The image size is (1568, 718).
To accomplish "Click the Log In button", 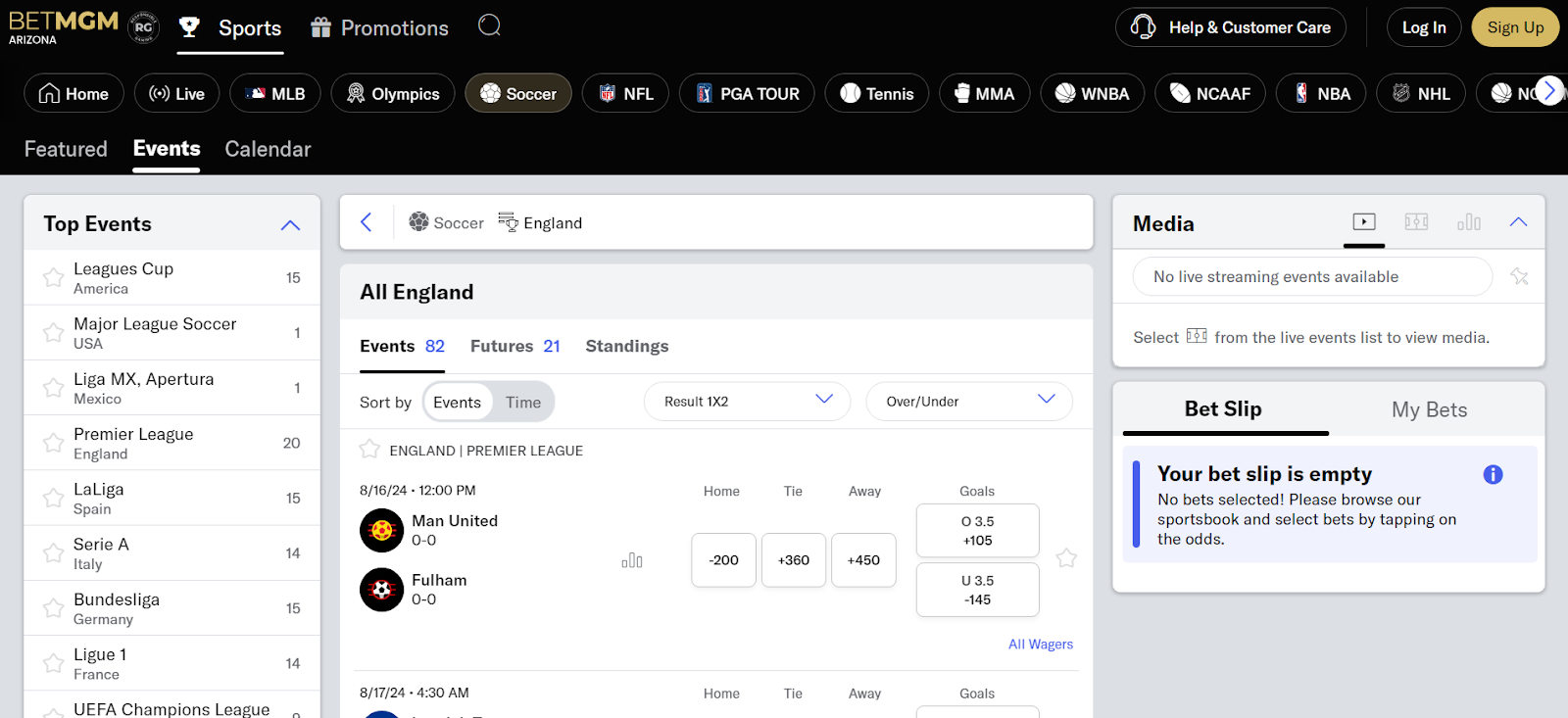I will point(1424,27).
